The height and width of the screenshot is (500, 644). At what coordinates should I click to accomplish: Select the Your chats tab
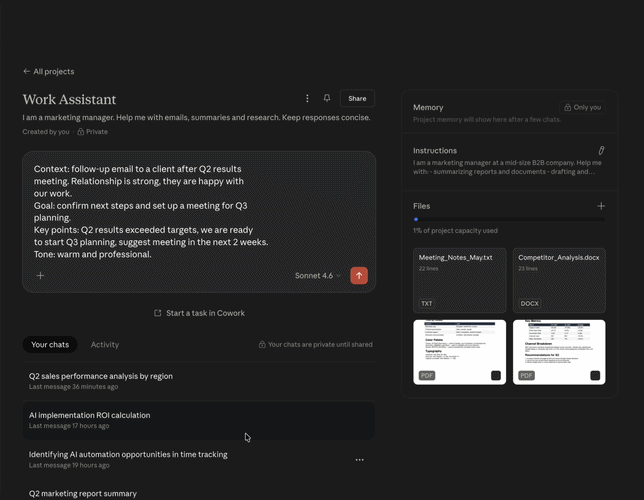click(50, 345)
